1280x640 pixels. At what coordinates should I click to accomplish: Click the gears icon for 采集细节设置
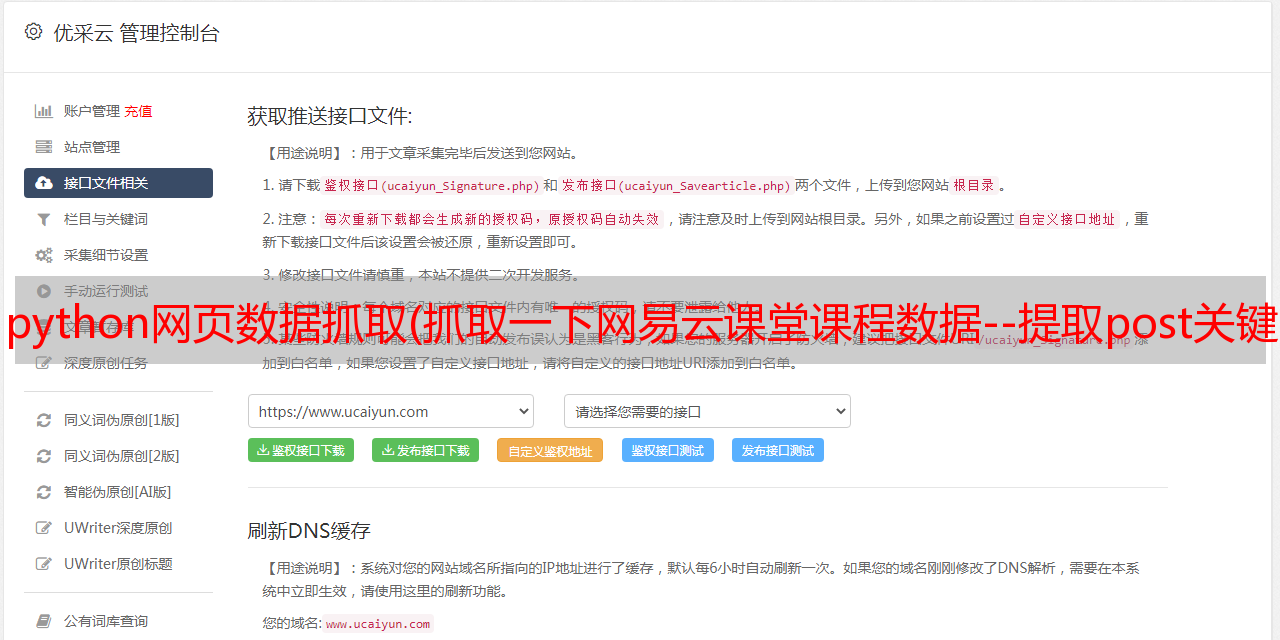[x=44, y=255]
